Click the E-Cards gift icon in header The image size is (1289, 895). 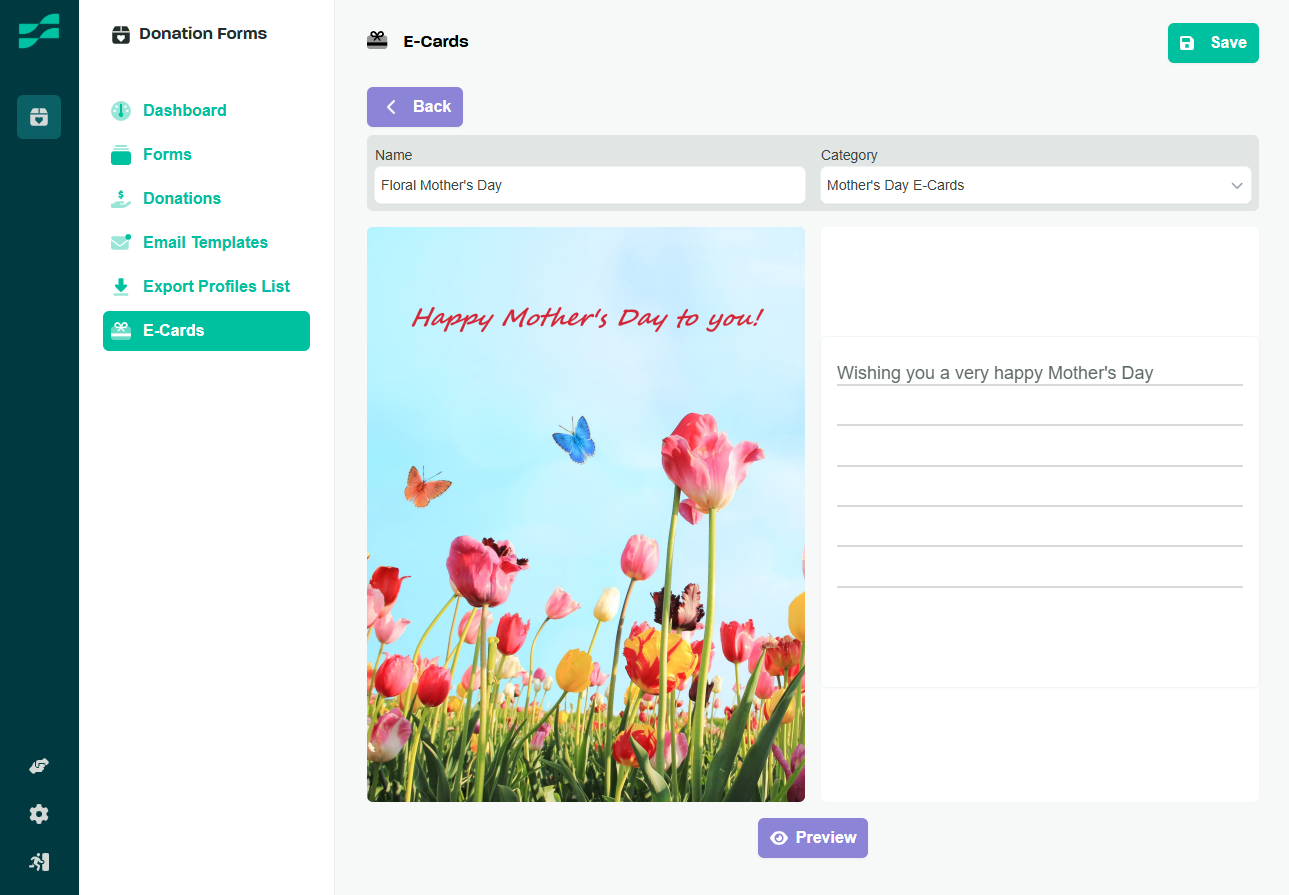tap(377, 41)
